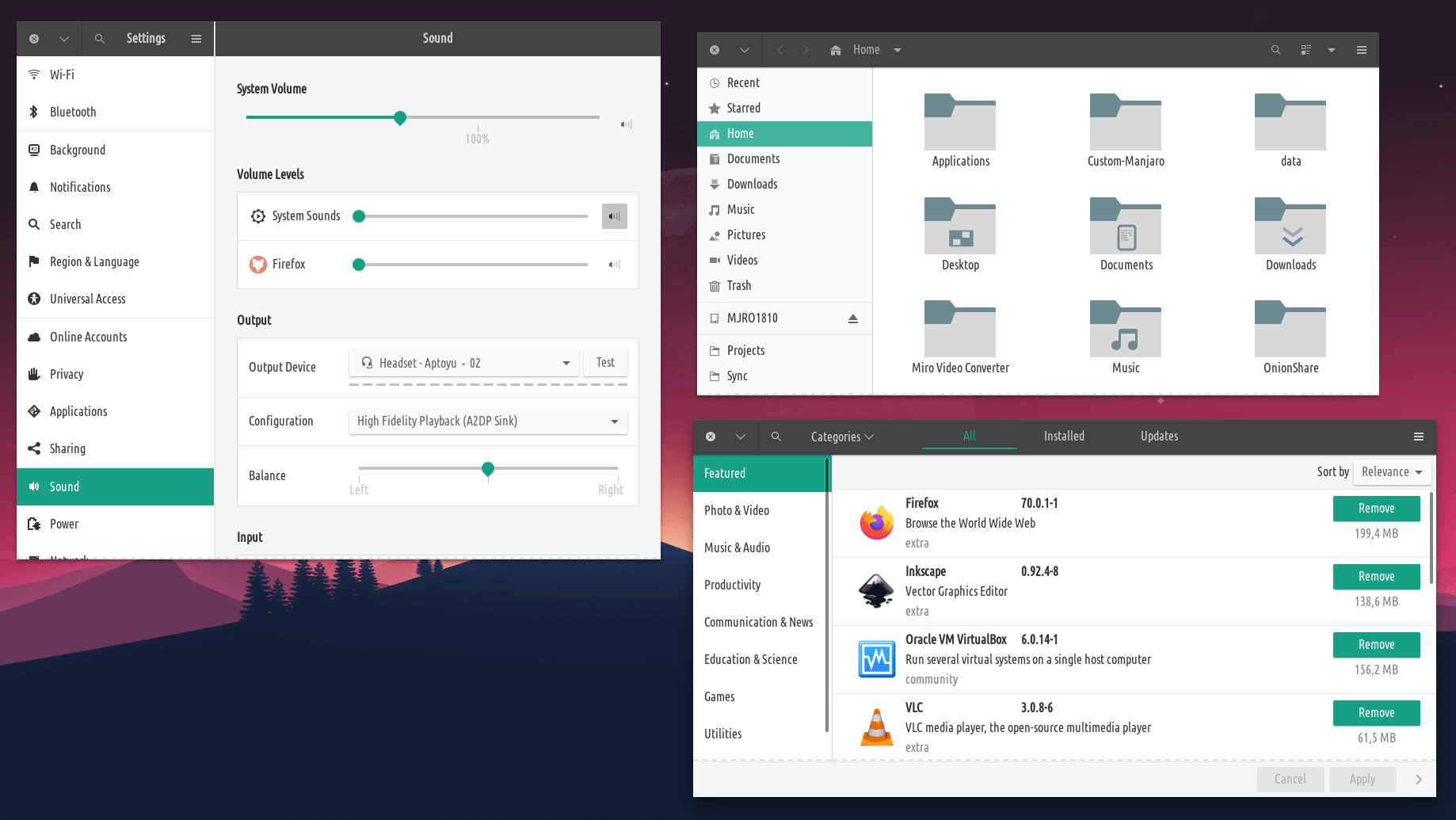Click the Balance slider handle
This screenshot has height=820, width=1456.
pos(488,469)
